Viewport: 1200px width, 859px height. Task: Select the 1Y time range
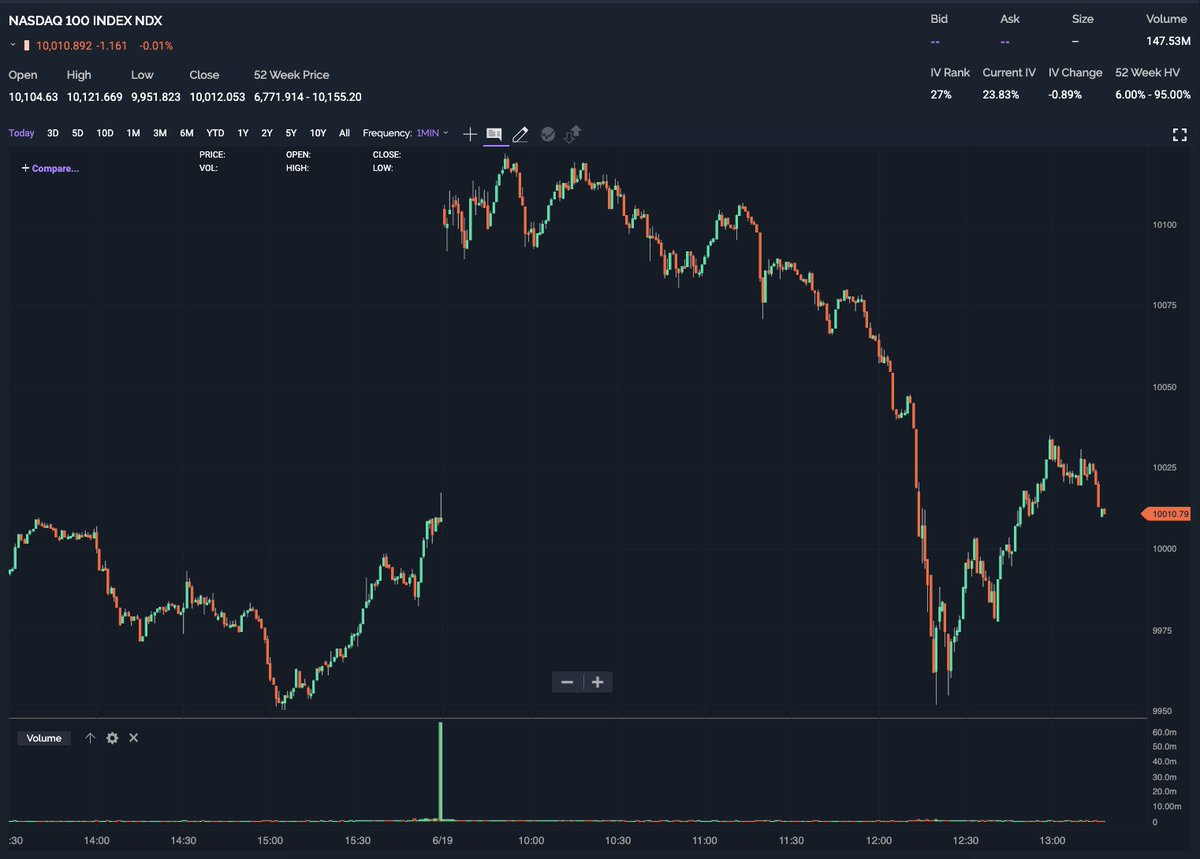click(x=243, y=133)
